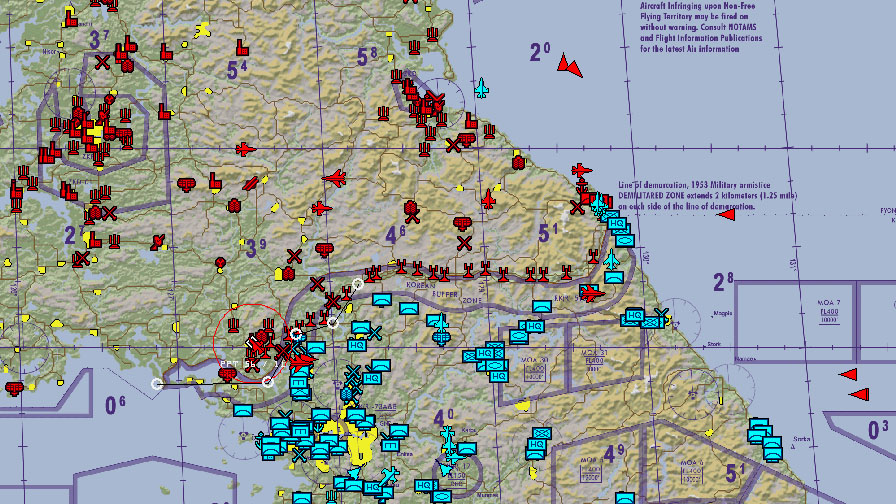Click the KOREAN map label

420,285
